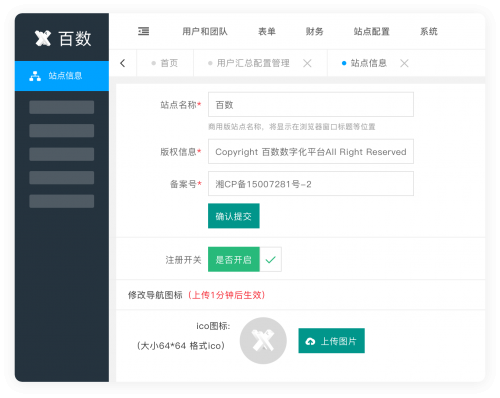Open the 表单 menu

tap(267, 32)
